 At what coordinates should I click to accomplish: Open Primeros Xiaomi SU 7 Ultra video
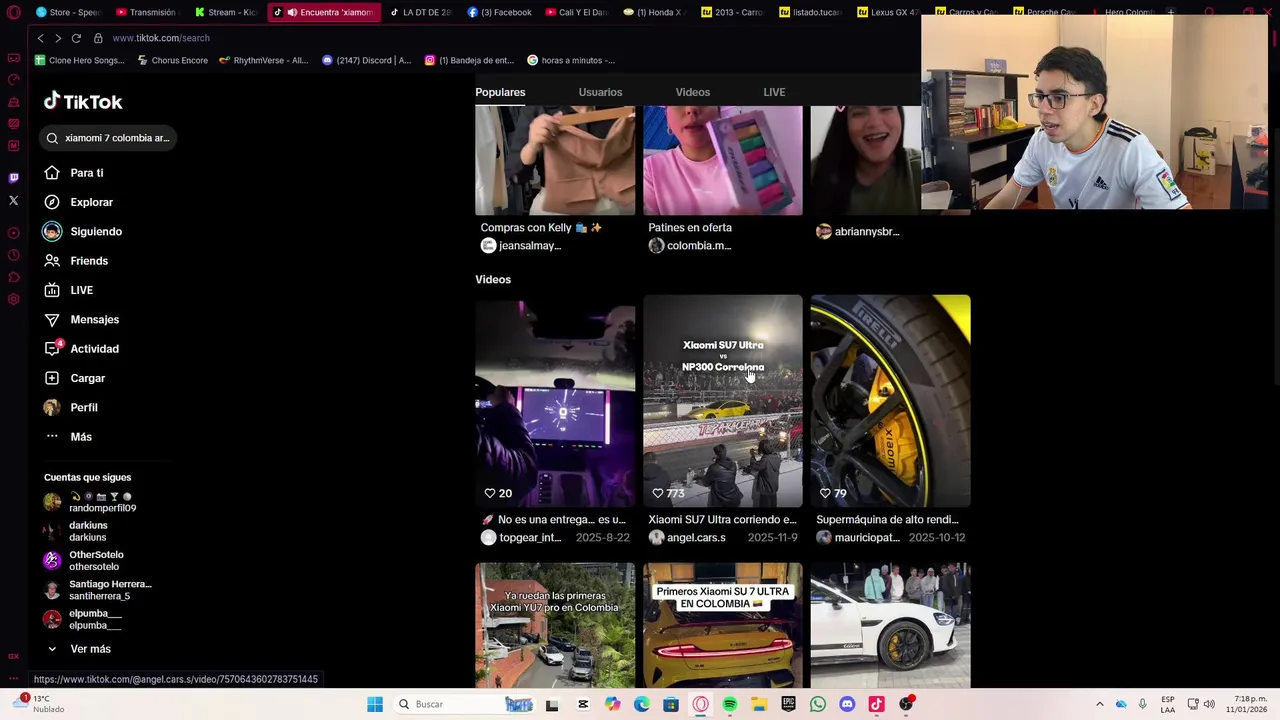coord(723,625)
